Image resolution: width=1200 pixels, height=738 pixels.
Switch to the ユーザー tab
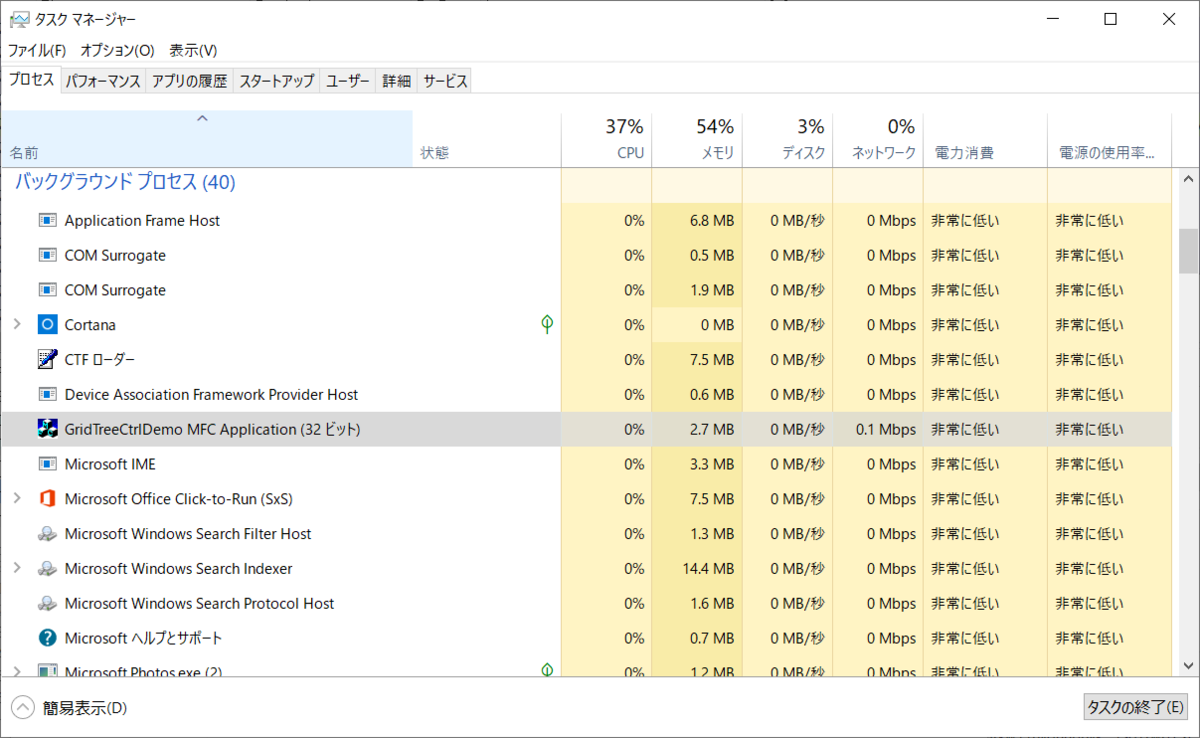point(348,82)
